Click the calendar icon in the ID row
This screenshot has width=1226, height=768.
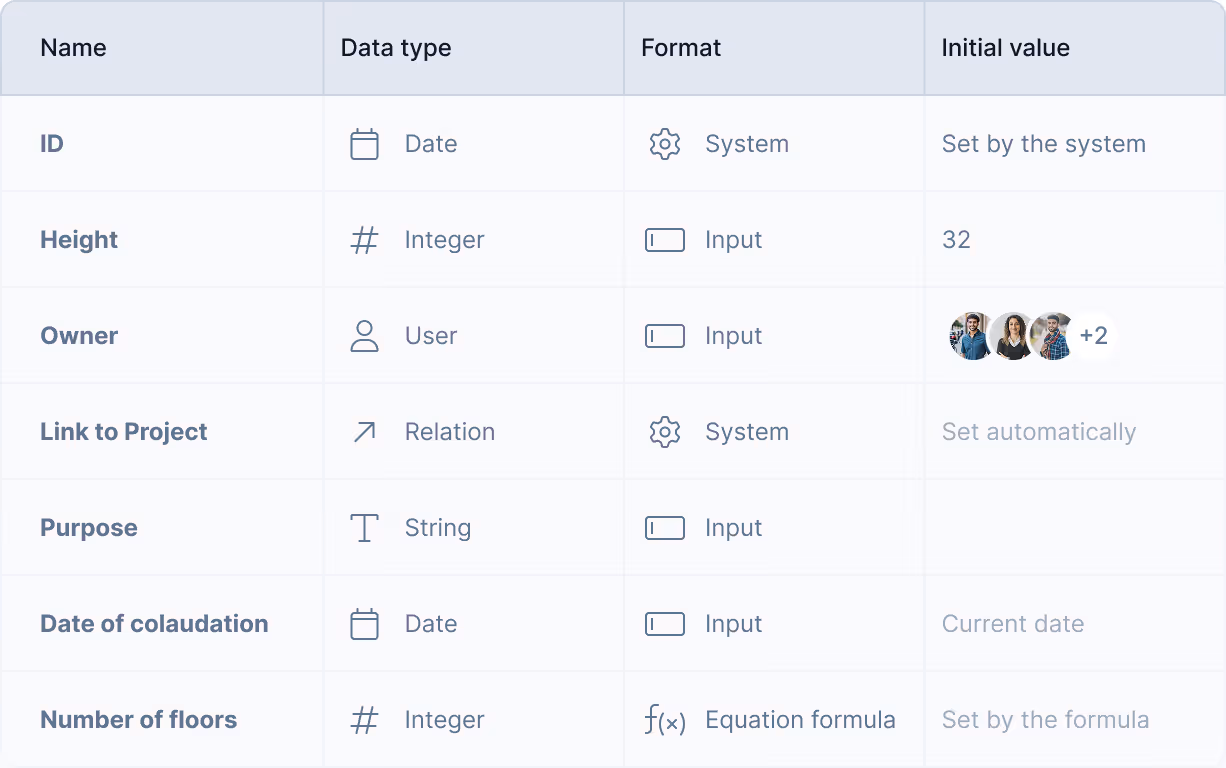[365, 144]
